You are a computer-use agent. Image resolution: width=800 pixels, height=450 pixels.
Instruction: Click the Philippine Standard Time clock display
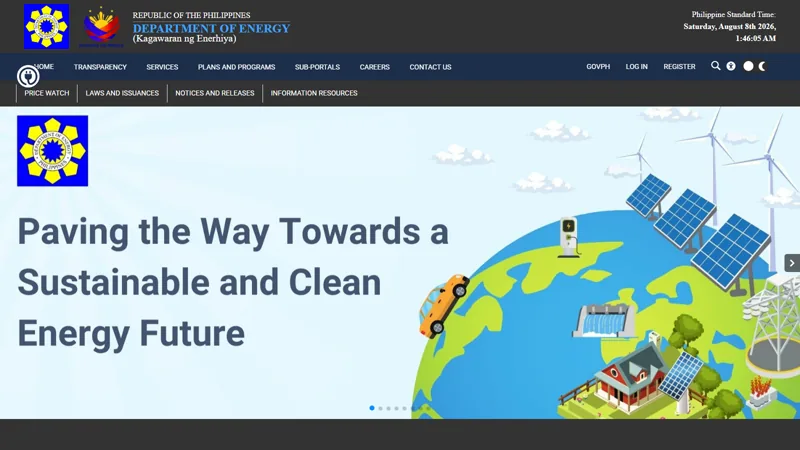pos(730,27)
